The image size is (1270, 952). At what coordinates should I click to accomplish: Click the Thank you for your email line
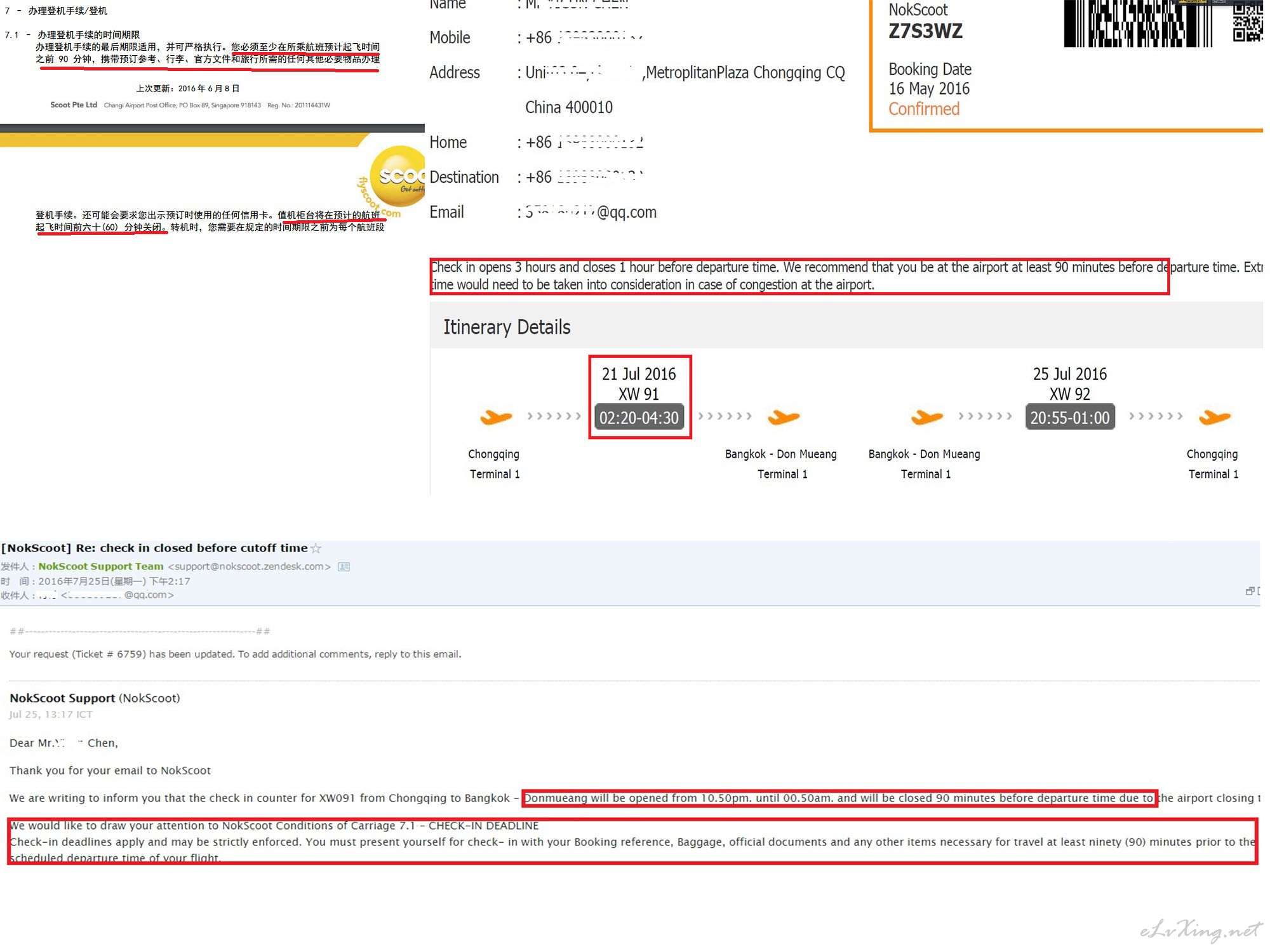point(110,770)
